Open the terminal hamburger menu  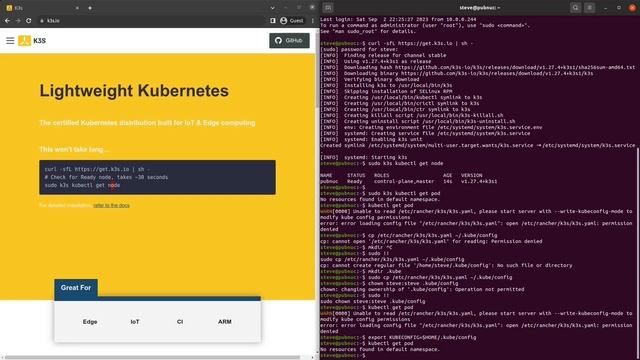coord(589,8)
